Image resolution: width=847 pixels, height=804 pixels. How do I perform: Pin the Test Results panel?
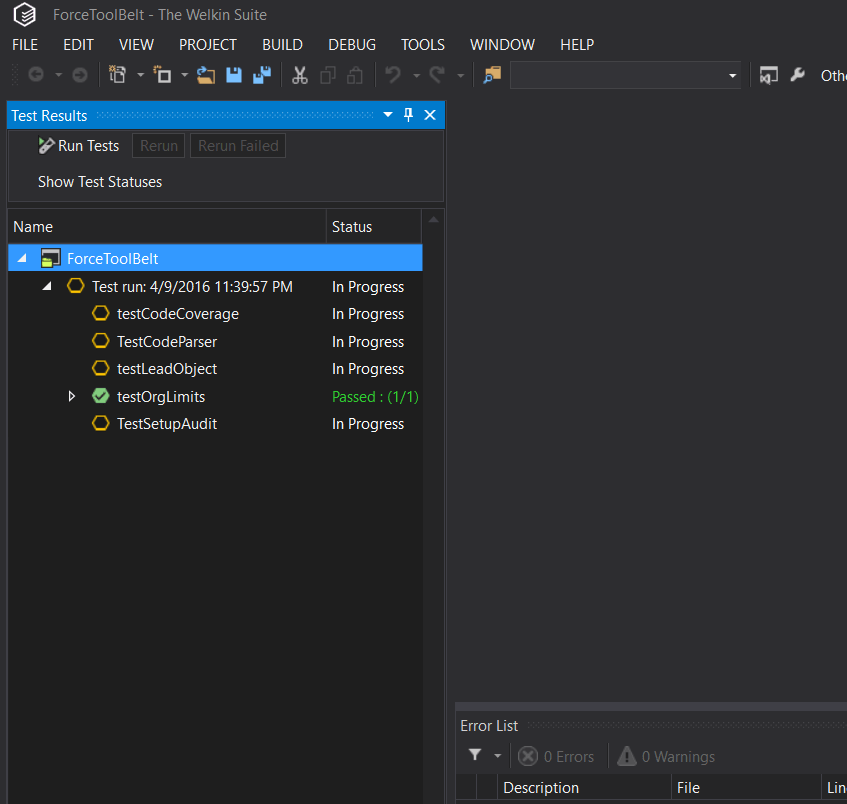click(x=408, y=115)
